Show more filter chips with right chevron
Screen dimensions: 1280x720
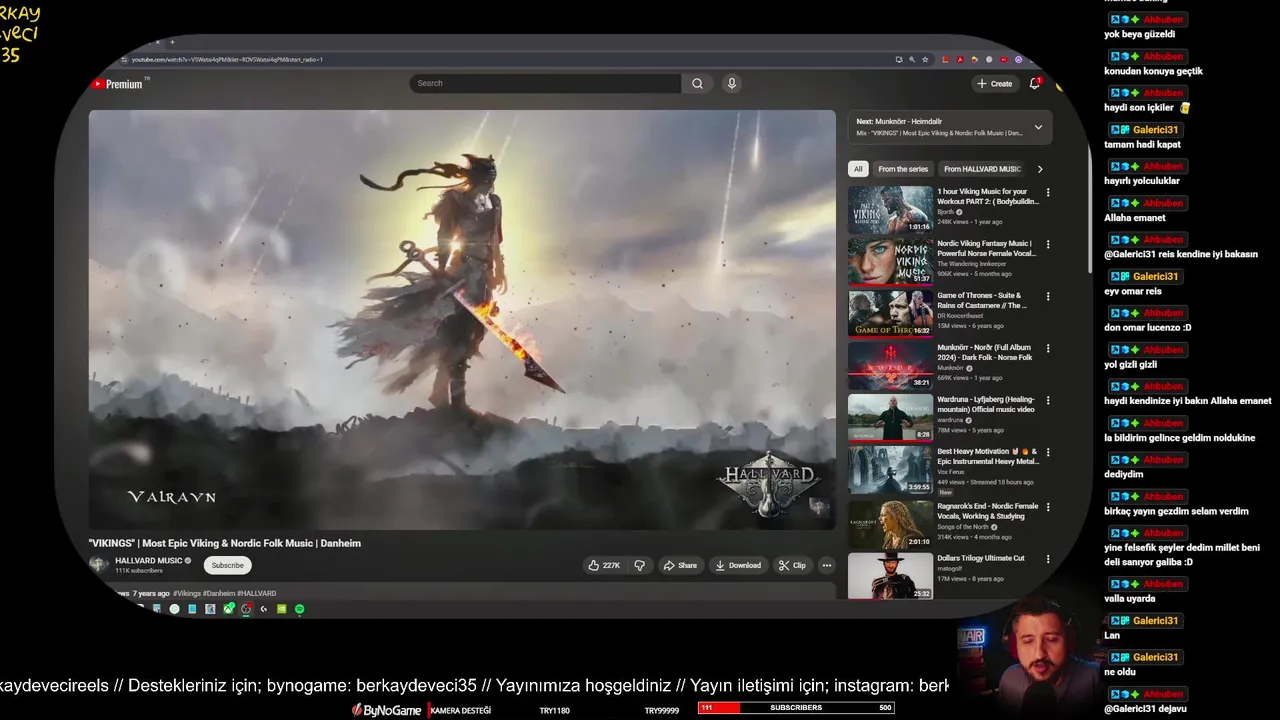coord(1040,169)
